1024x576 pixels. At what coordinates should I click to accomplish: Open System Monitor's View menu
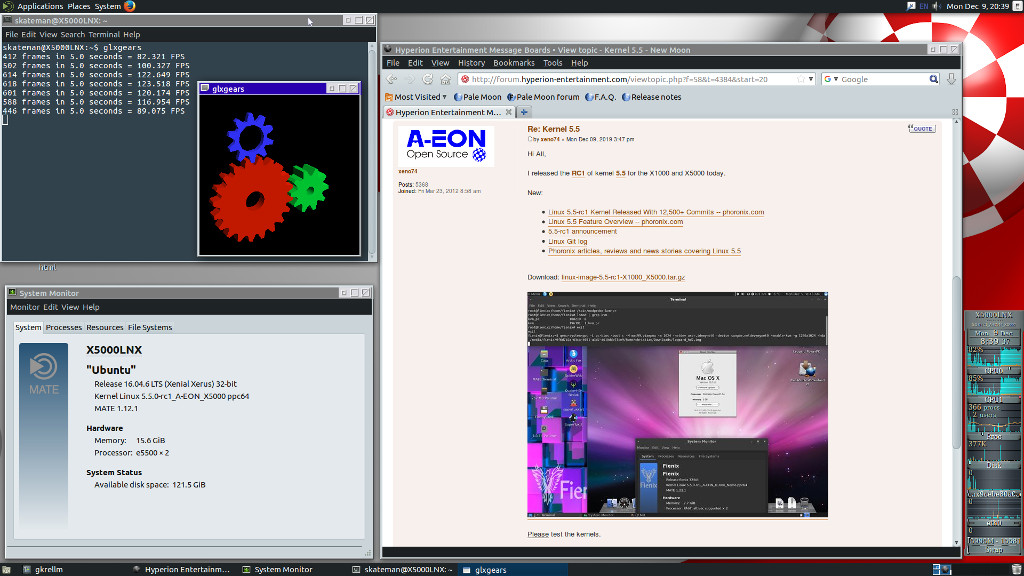click(x=70, y=307)
